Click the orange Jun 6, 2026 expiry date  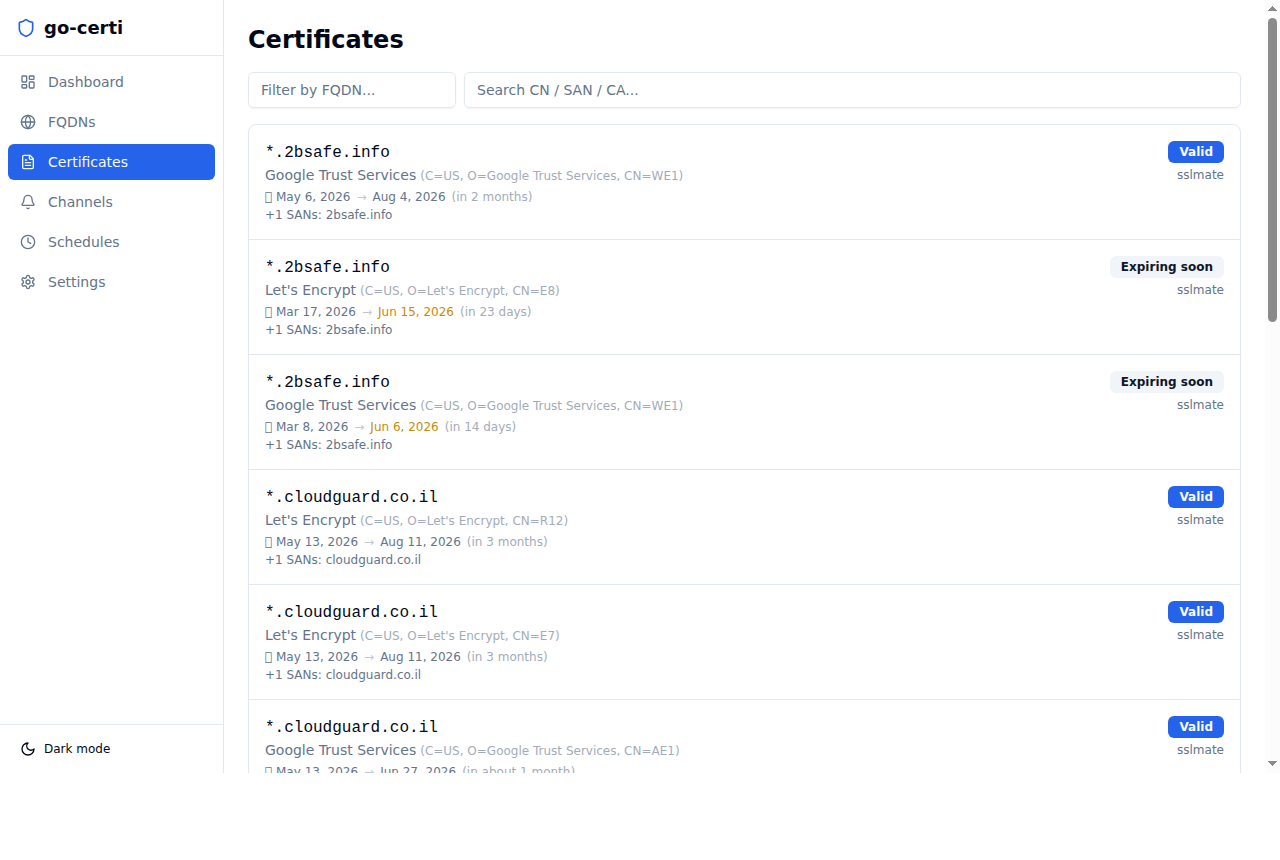(404, 427)
